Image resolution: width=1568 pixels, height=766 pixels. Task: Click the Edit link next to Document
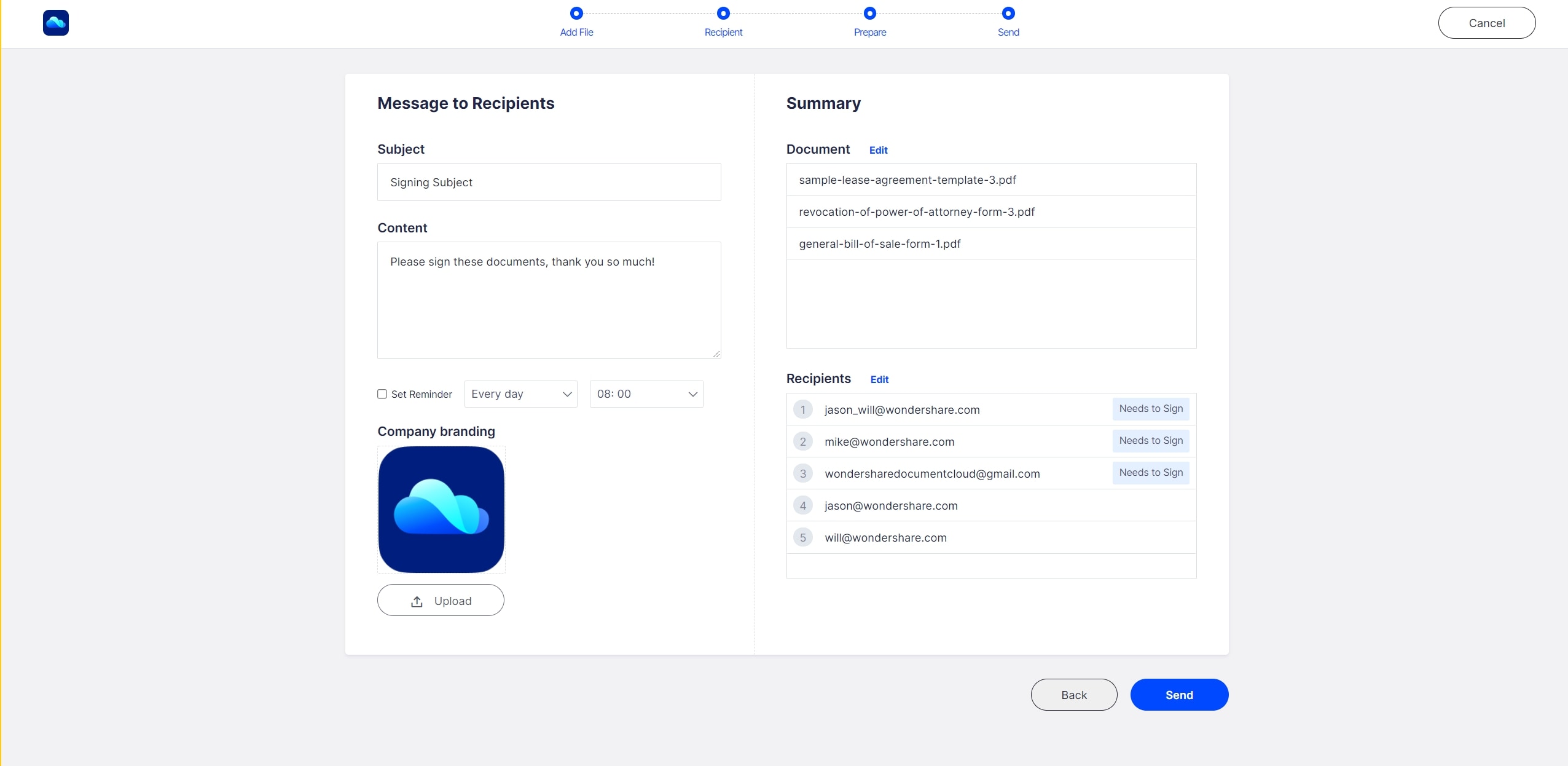[878, 149]
